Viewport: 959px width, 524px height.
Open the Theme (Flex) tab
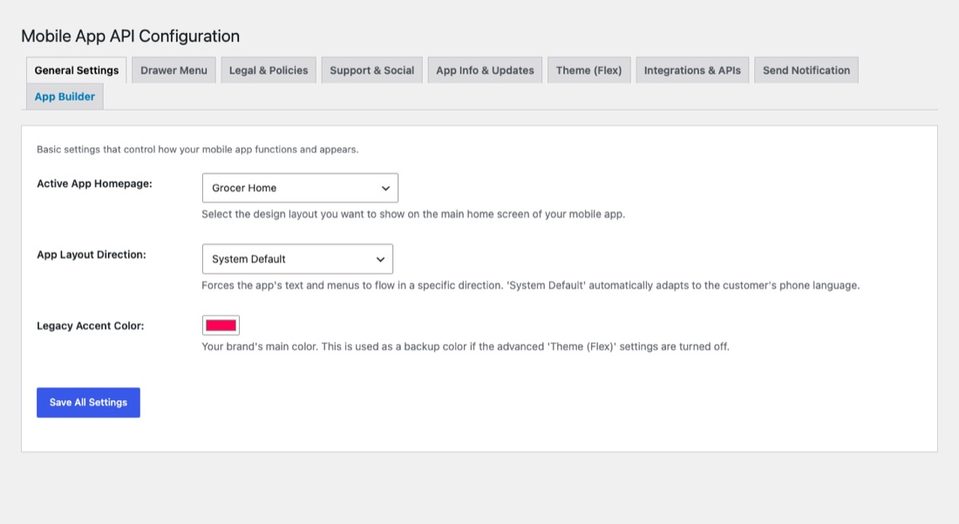point(589,70)
